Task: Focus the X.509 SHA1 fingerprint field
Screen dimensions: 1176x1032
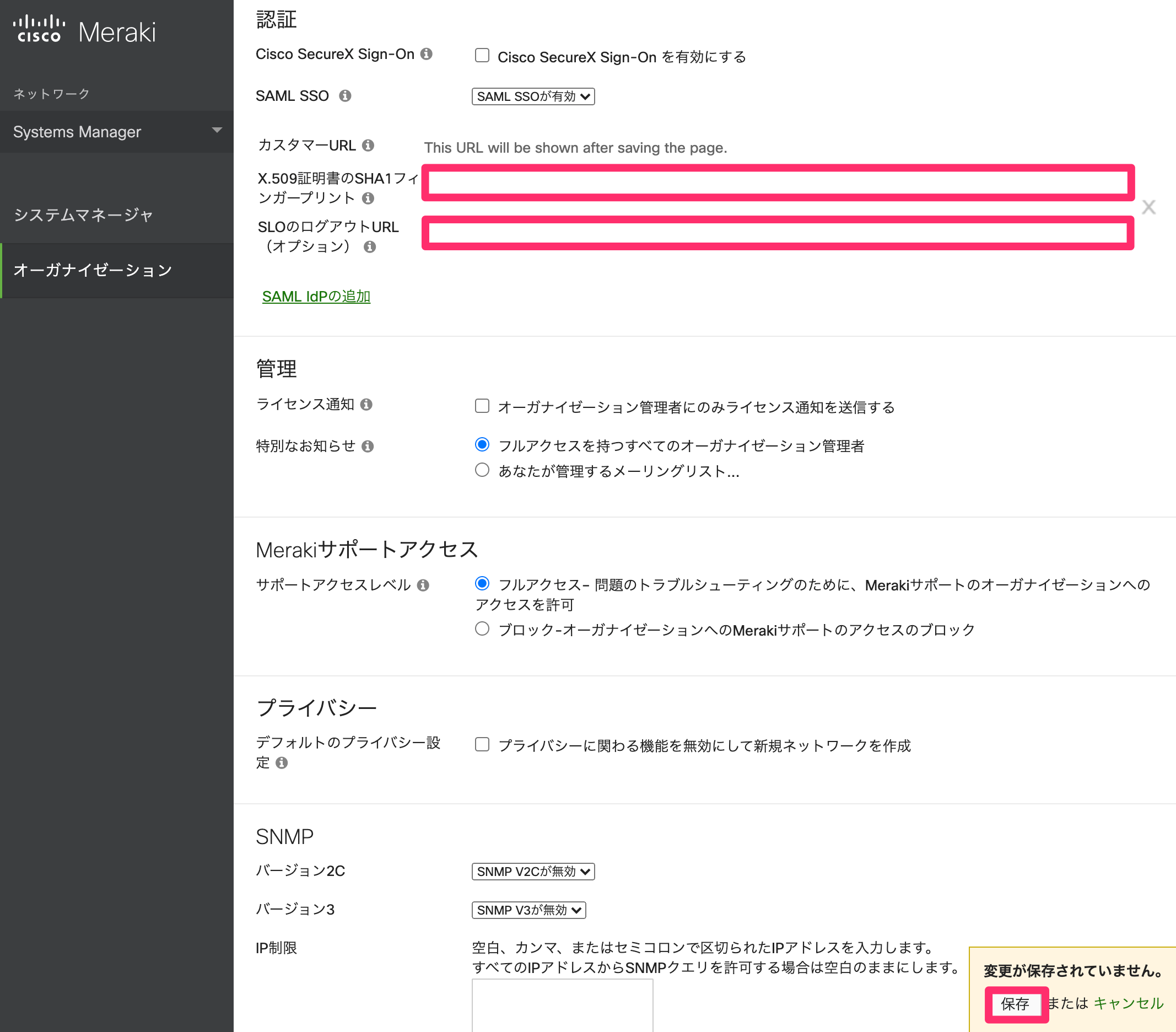Action: pyautogui.click(x=778, y=183)
